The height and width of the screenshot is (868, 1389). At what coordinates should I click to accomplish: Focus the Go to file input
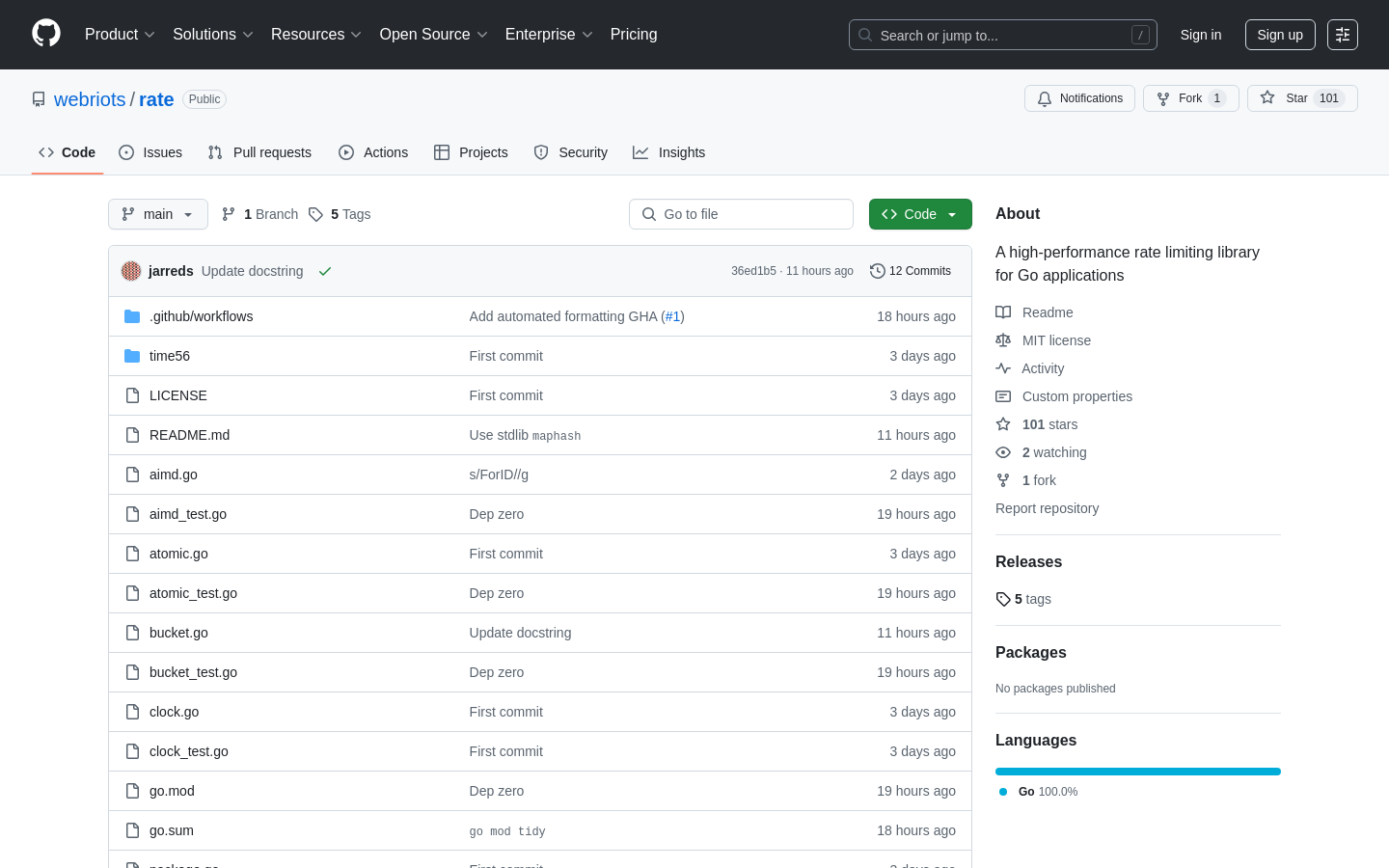(x=741, y=214)
